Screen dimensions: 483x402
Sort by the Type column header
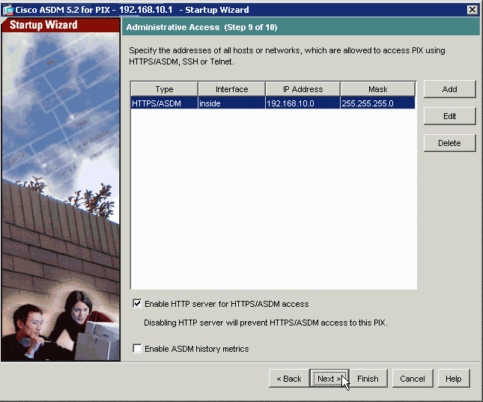pyautogui.click(x=164, y=89)
